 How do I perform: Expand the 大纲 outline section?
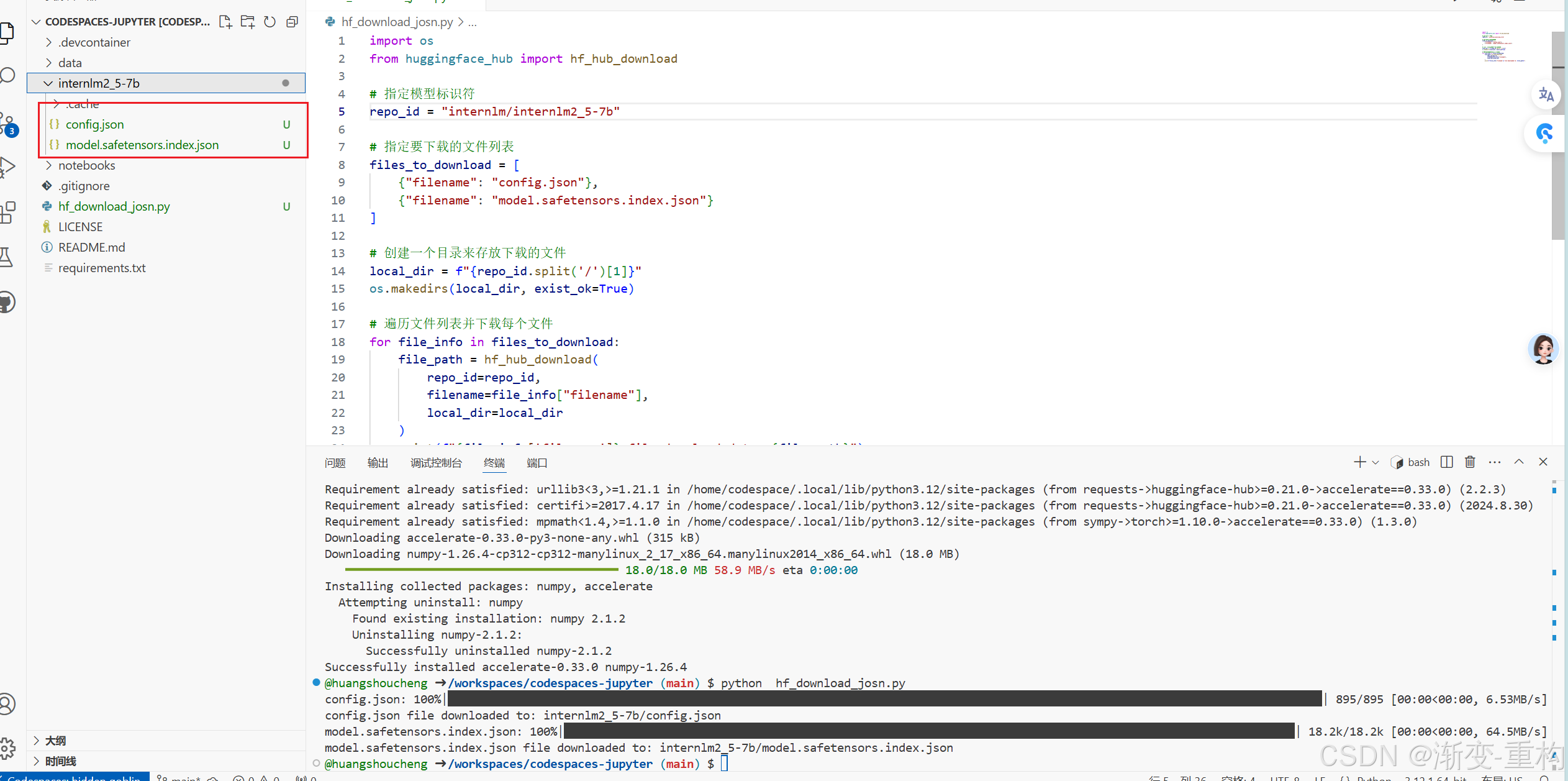point(55,740)
